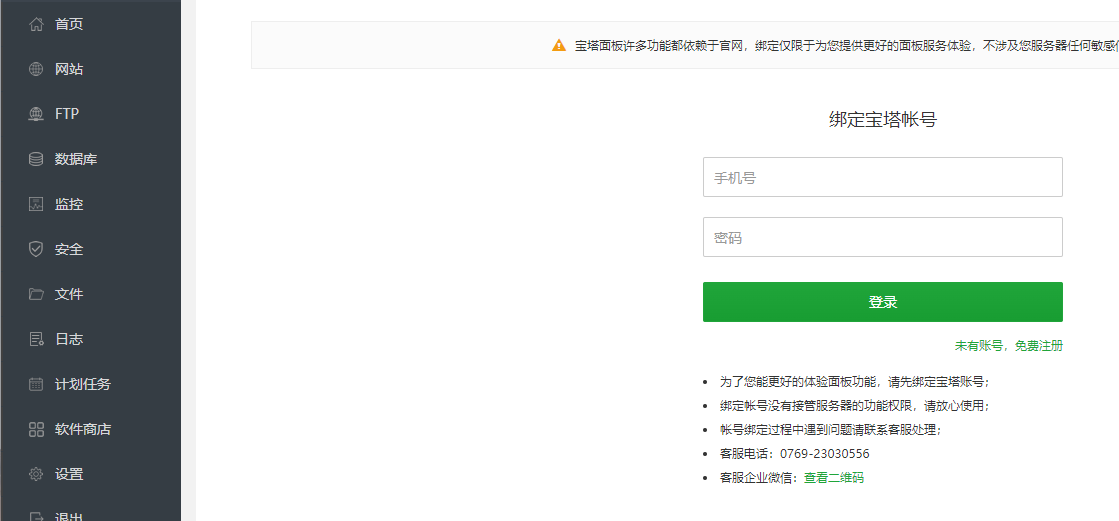Screen dimensions: 1119x521
Task: Click into the 密码 password field
Action: (x=882, y=237)
